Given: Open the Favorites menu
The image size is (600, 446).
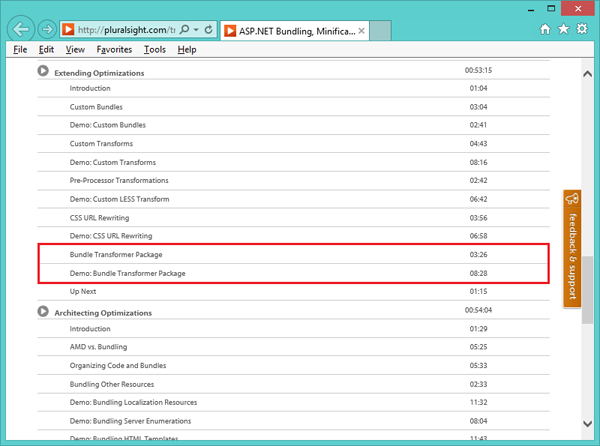Looking at the screenshot, I should coord(114,50).
